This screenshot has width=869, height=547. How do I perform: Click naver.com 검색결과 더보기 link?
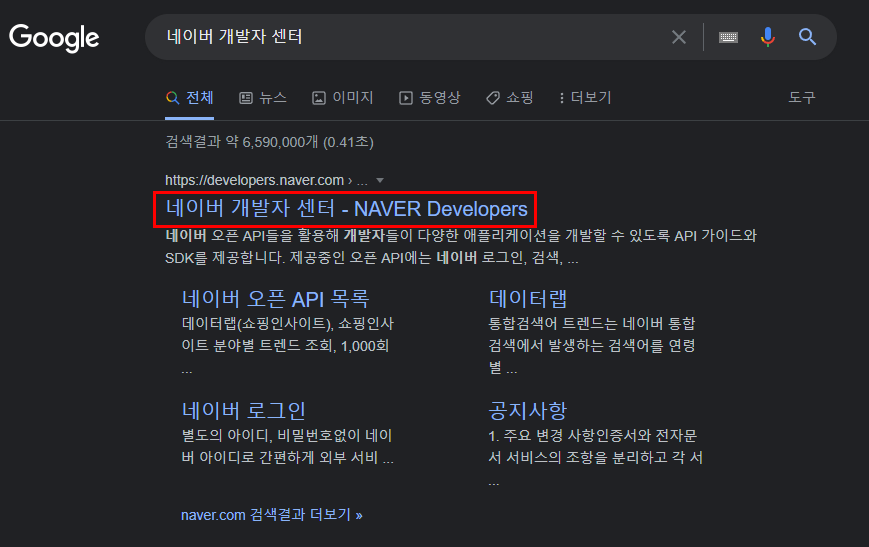tap(272, 515)
